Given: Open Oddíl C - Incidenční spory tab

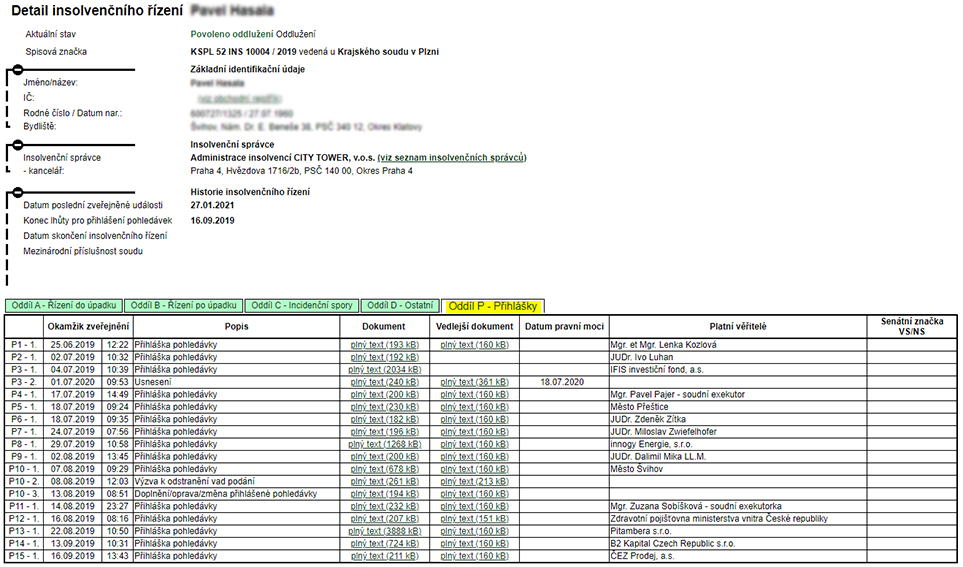Looking at the screenshot, I should click(302, 305).
